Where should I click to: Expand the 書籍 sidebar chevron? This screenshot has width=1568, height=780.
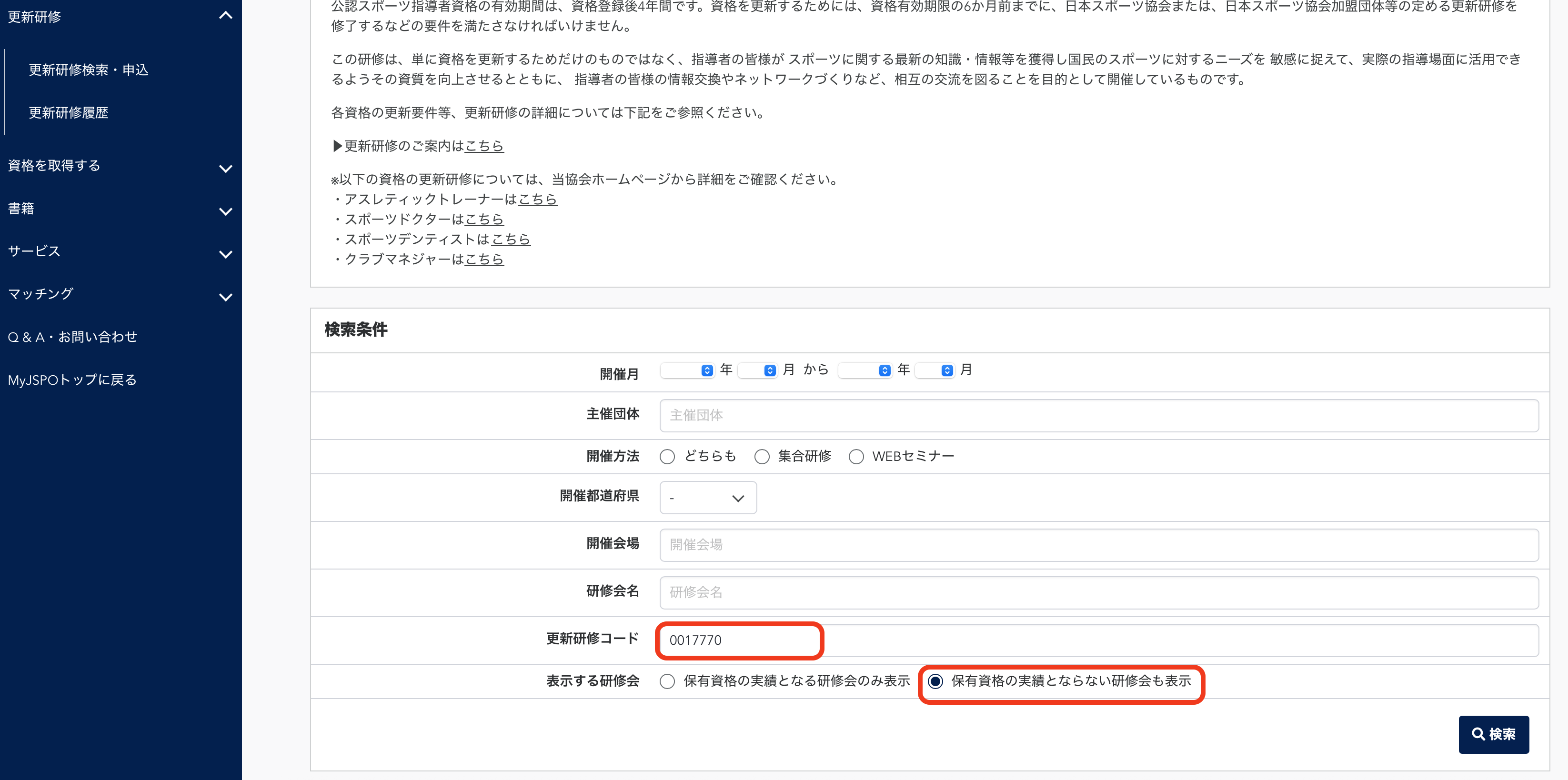tap(225, 211)
